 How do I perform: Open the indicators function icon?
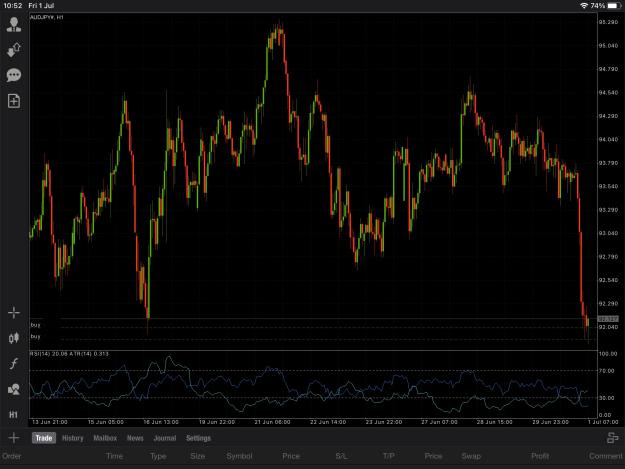(x=14, y=363)
